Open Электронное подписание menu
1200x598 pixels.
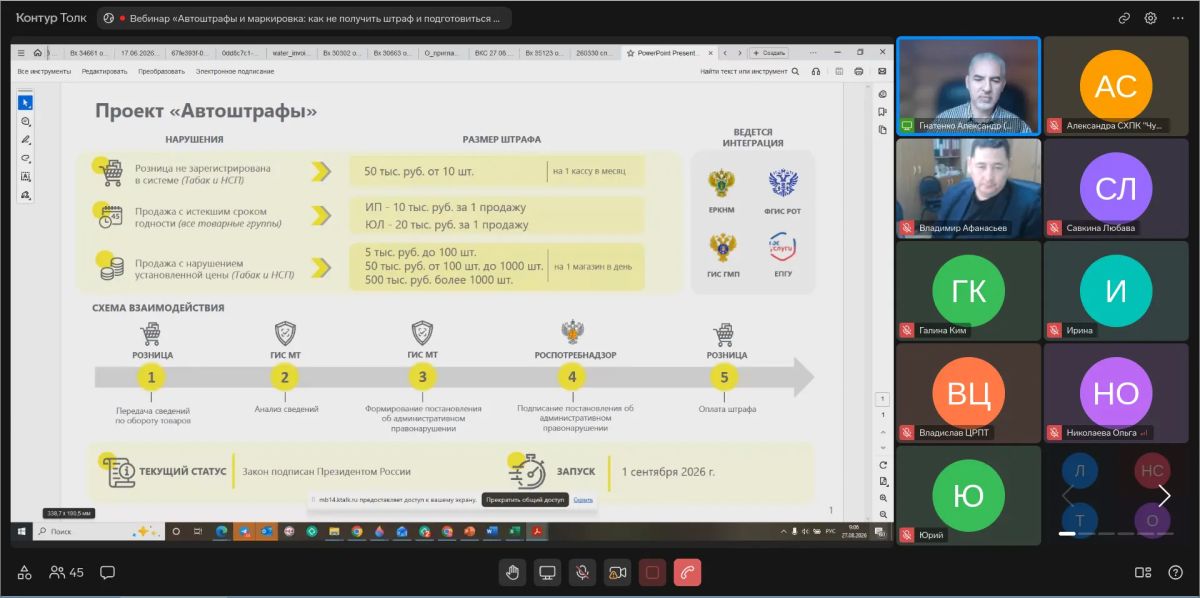click(235, 71)
